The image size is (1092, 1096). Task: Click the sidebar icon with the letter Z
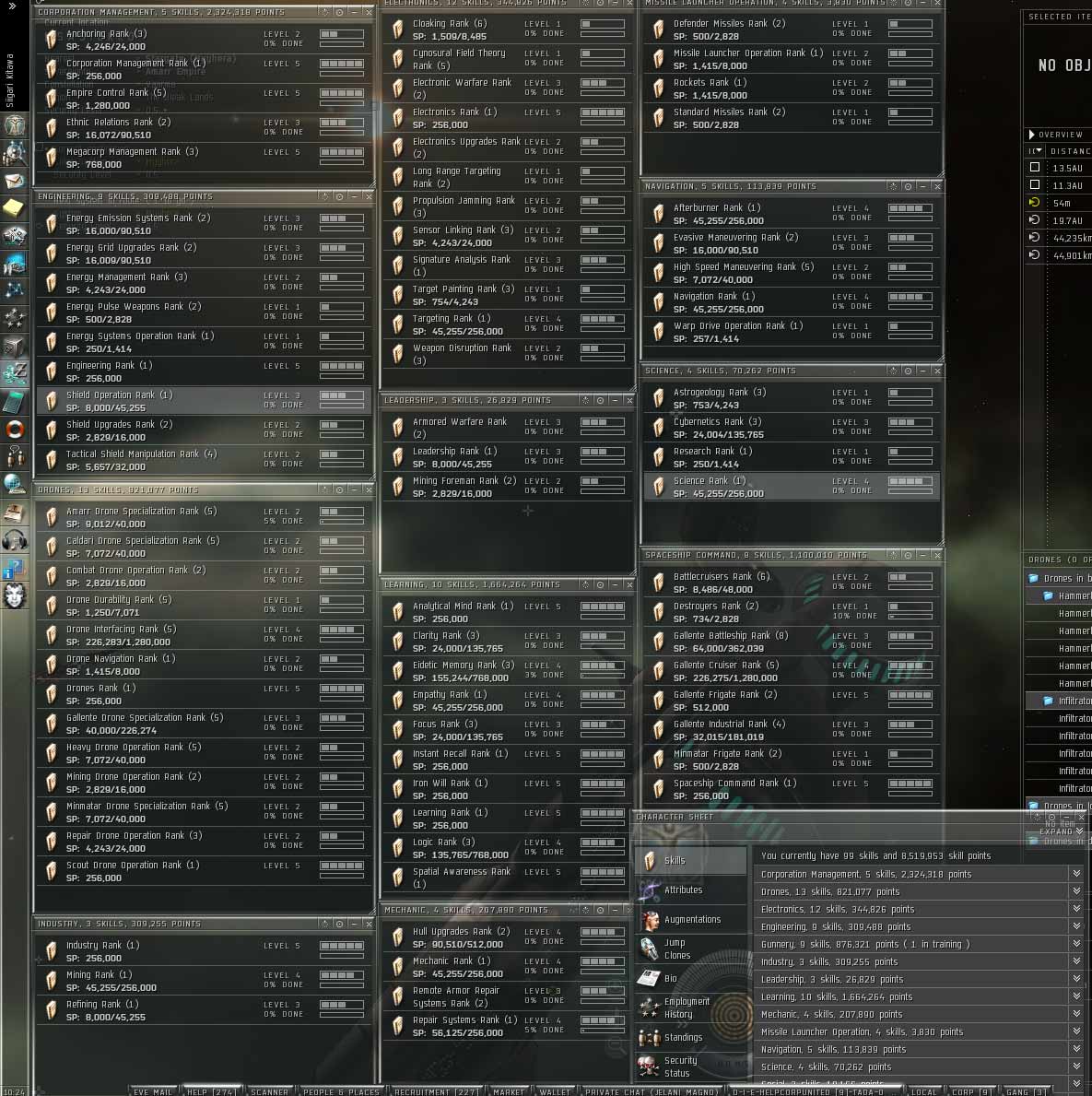click(15, 374)
